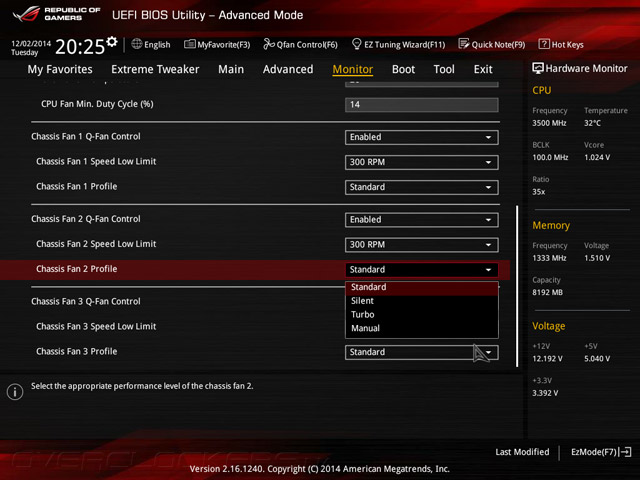Click Last Modified
Screen dimensions: 640x480
tap(522, 452)
